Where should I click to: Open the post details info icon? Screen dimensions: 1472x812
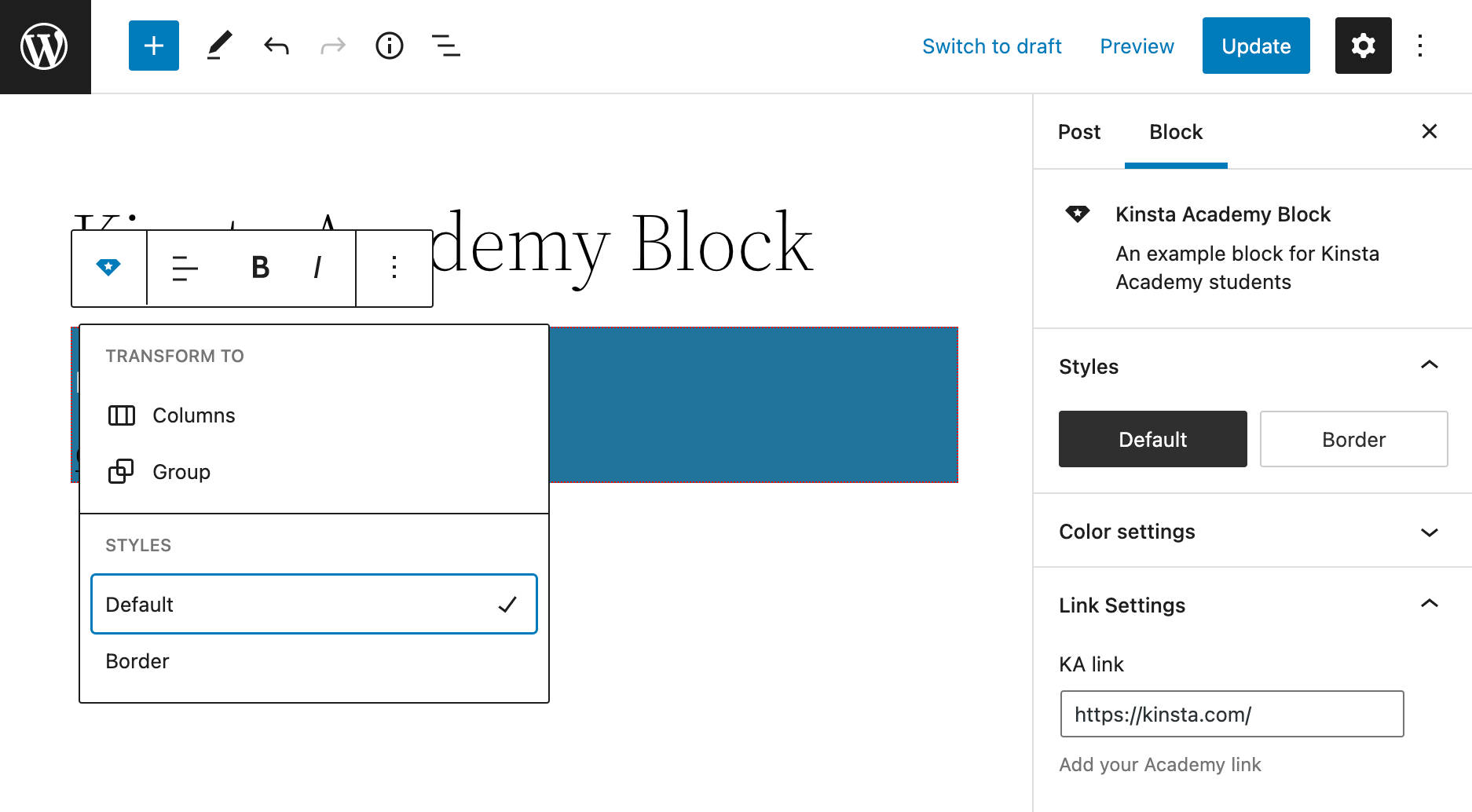(x=390, y=46)
